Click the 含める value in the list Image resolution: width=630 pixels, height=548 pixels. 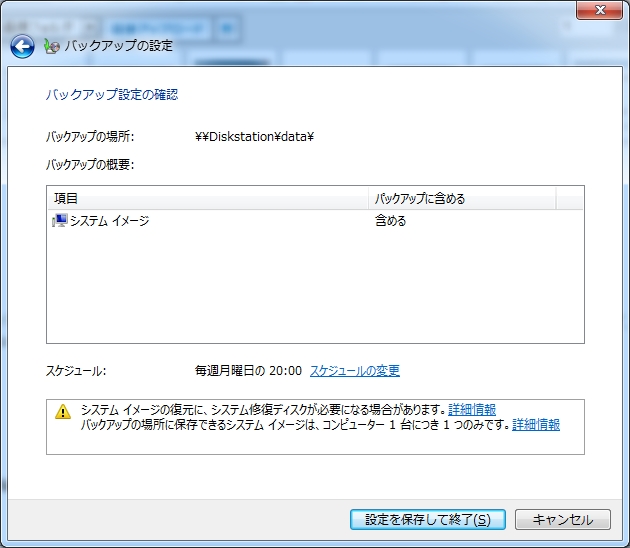tap(391, 221)
